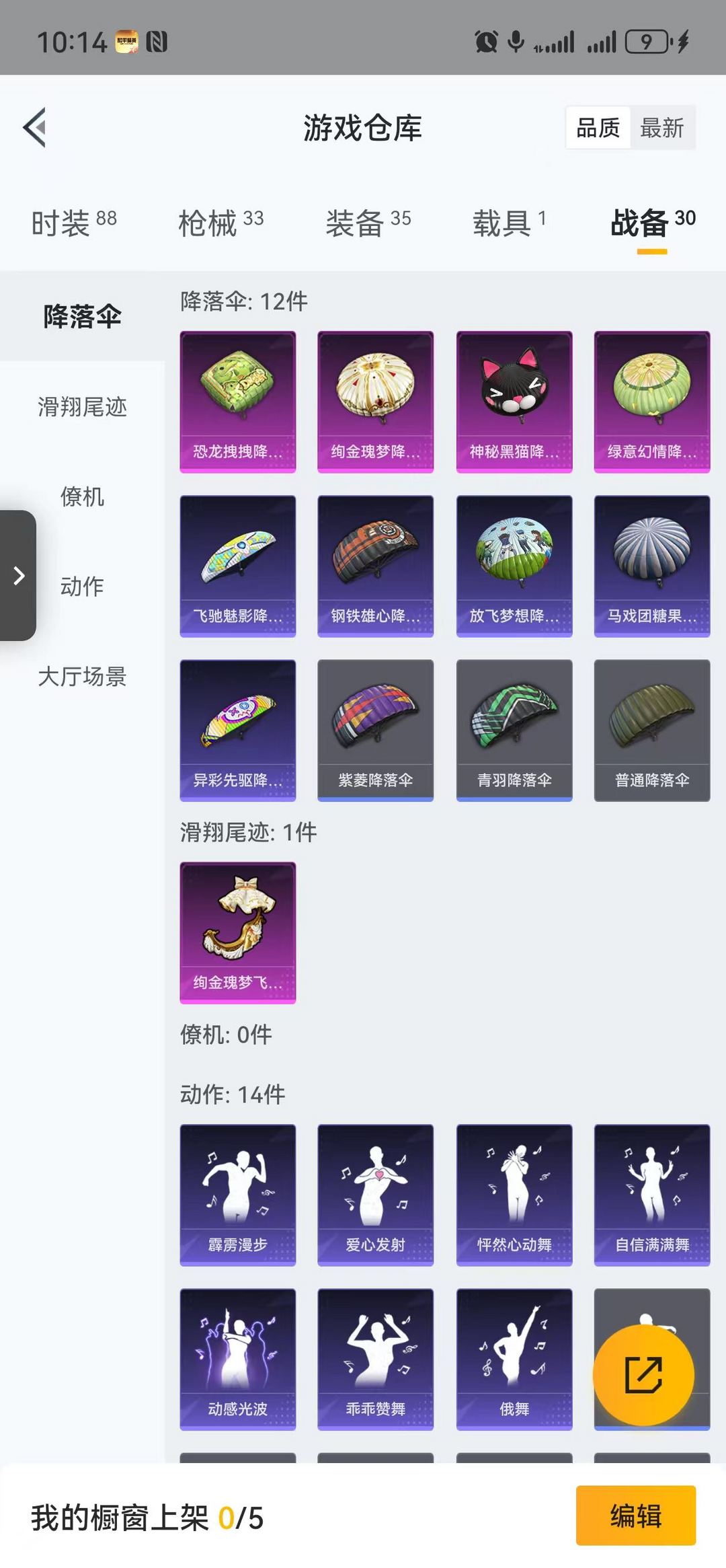Choose the 绚金瑰梦 parachute item
Screen dimensions: 726x1568
(x=376, y=402)
